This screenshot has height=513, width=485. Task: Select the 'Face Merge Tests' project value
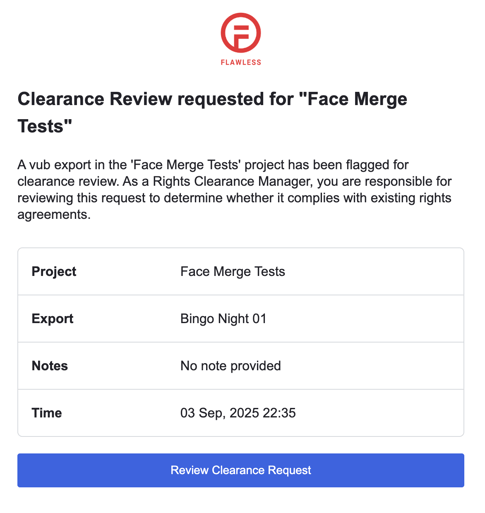click(233, 272)
